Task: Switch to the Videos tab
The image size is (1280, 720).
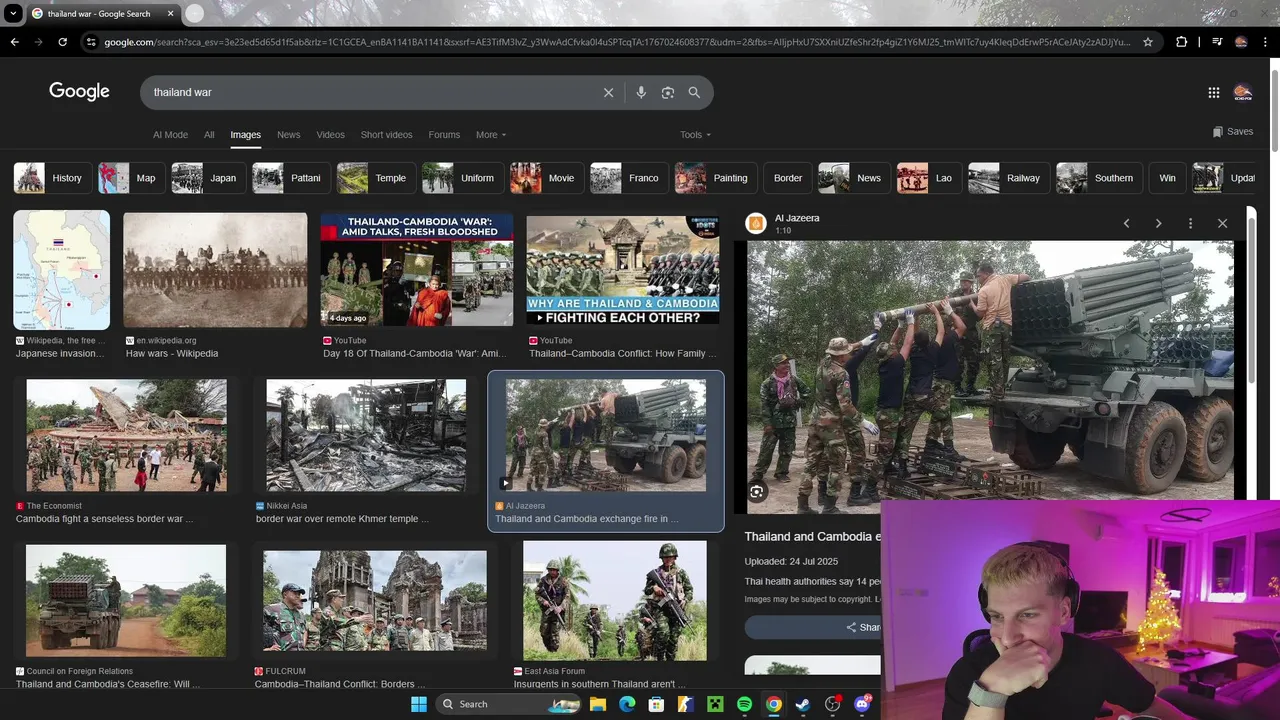Action: click(330, 135)
